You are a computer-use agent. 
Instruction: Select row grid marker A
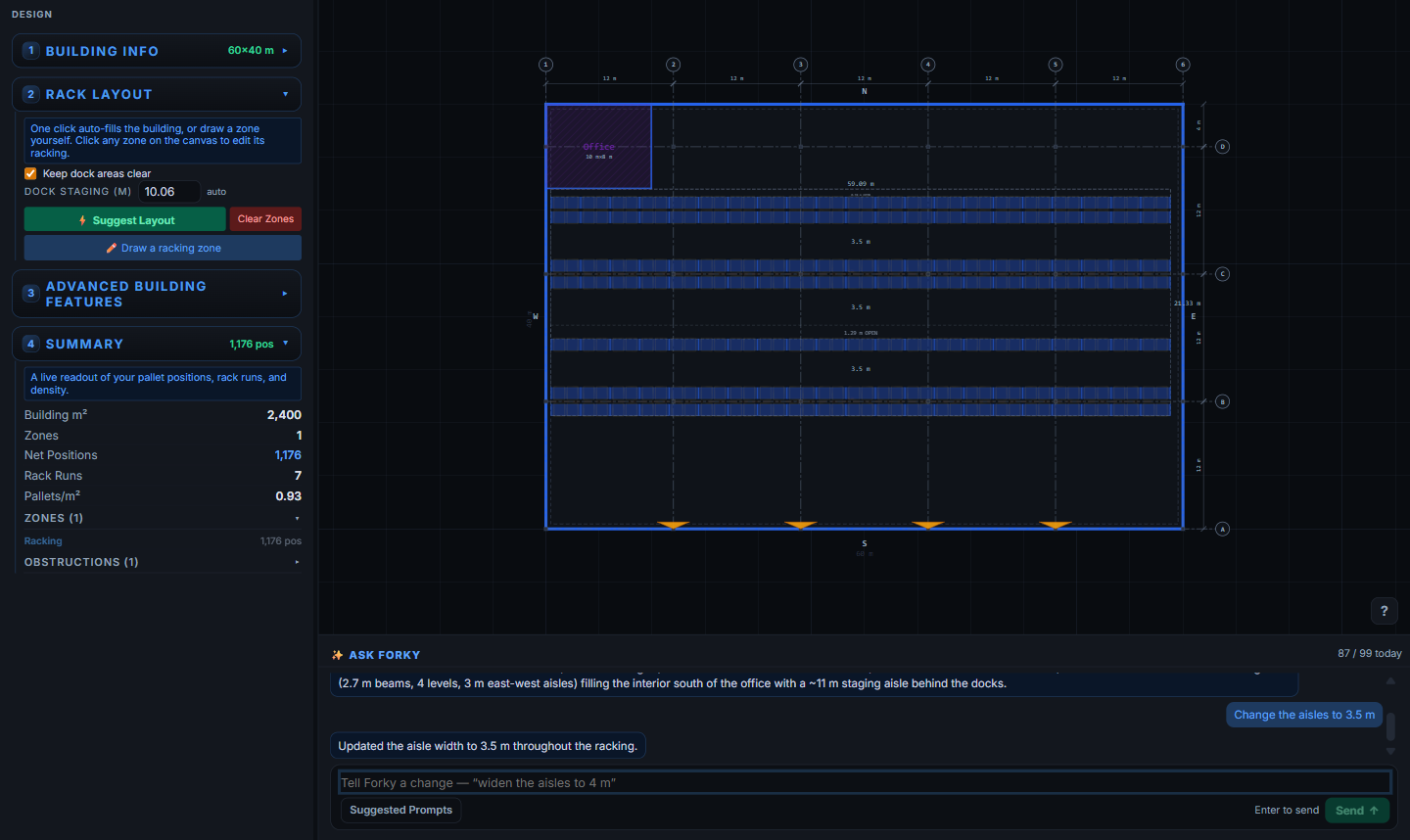coord(1222,529)
